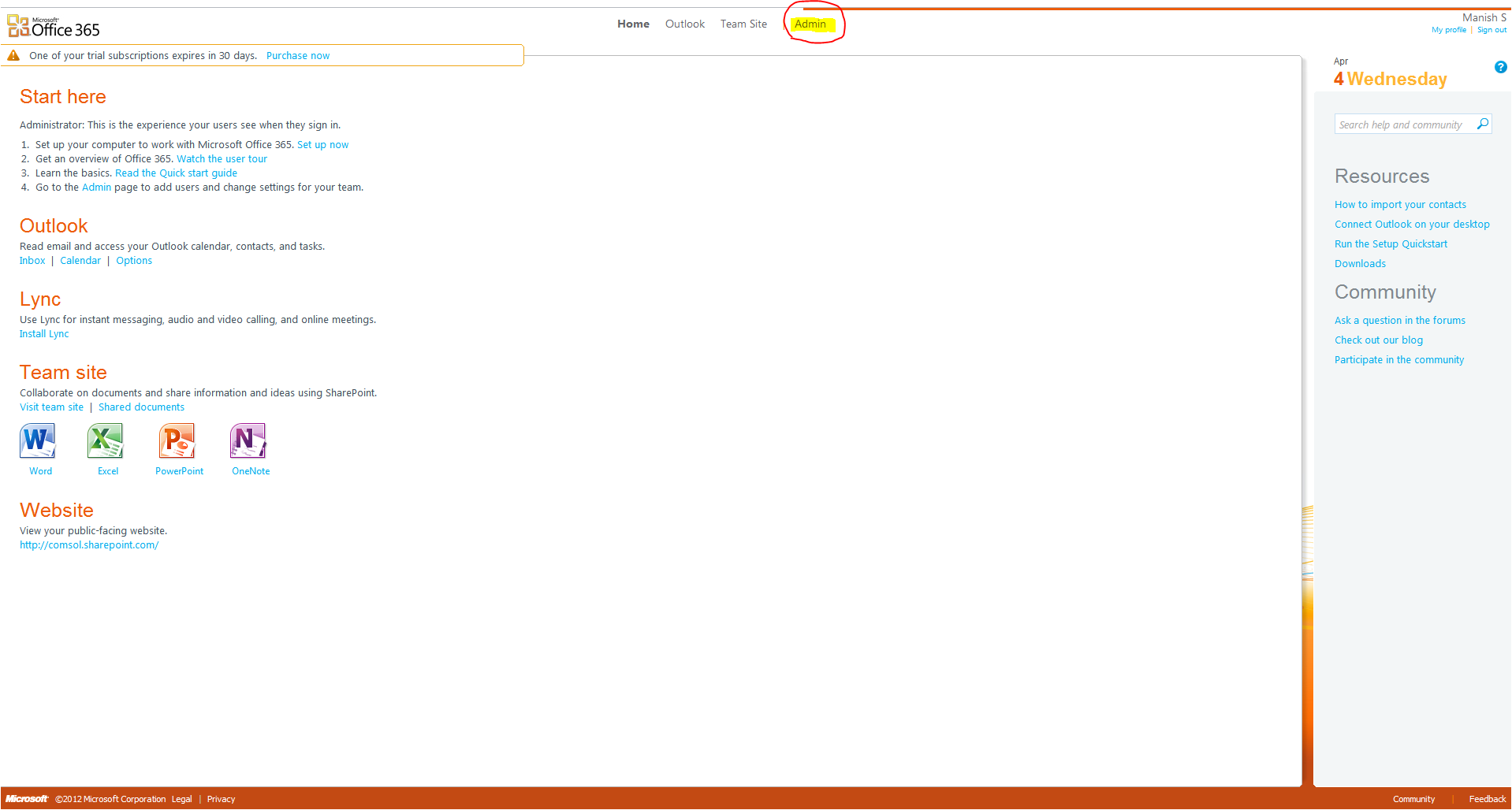Visit the comsol.sharepoint.com website link
Viewport: 1512px width, 810px height.
click(89, 545)
